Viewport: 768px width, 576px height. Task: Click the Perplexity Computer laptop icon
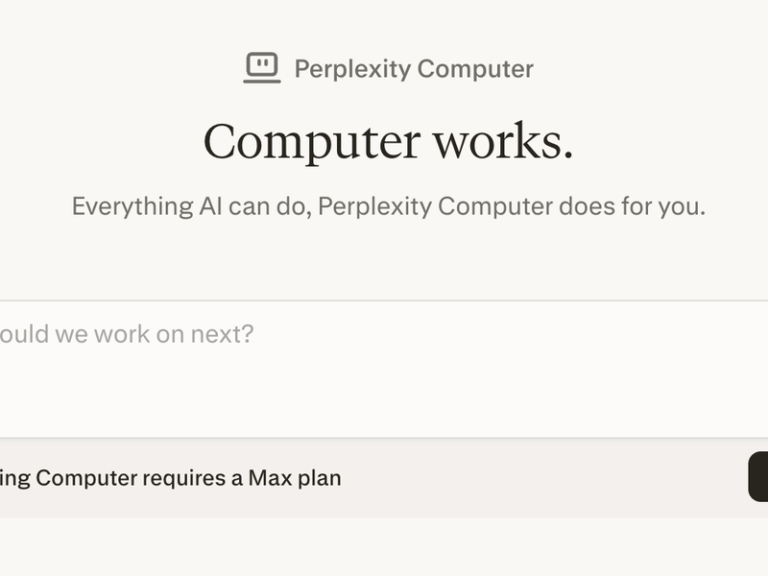262,68
